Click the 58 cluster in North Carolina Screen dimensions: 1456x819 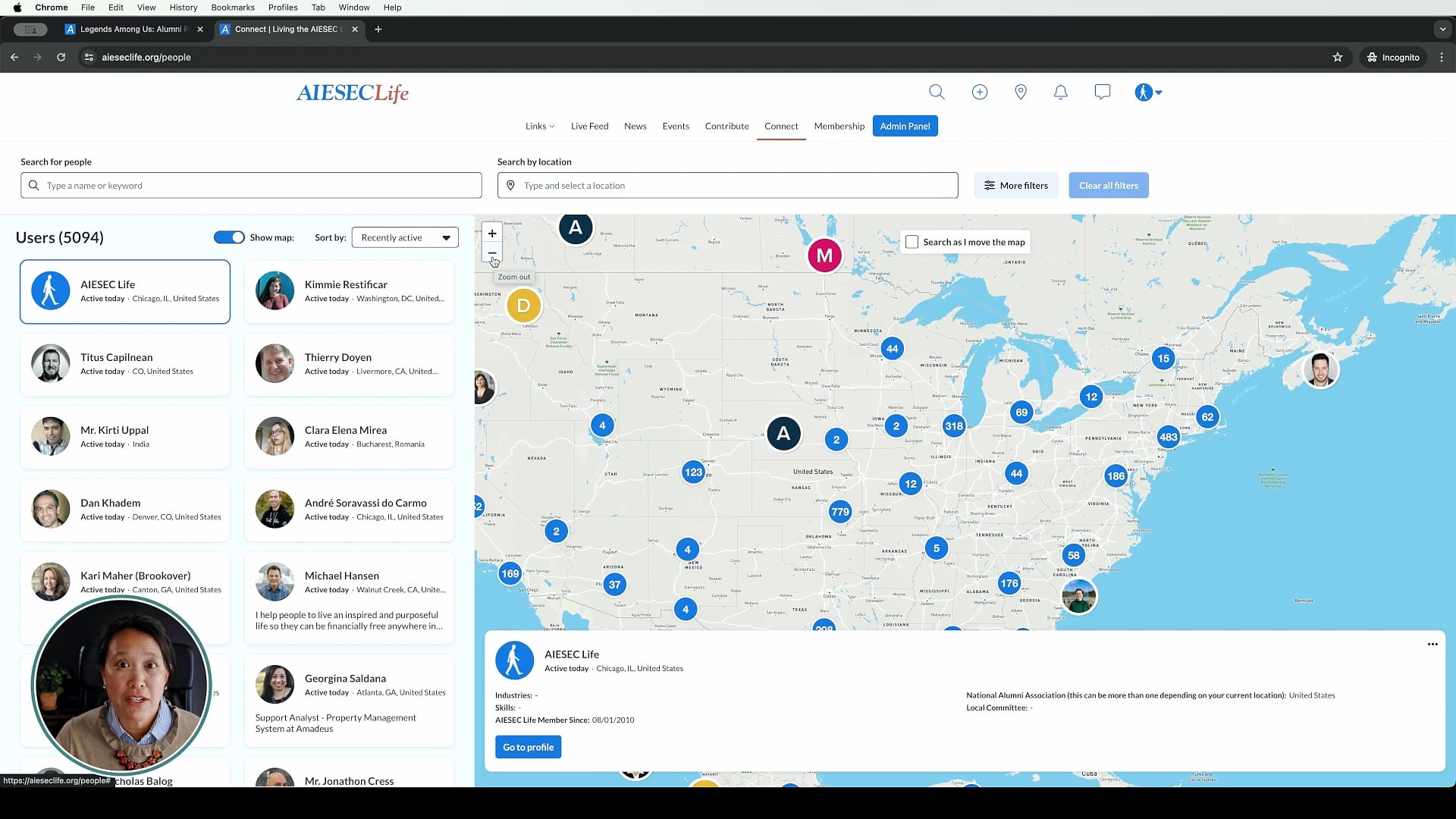[x=1074, y=555]
